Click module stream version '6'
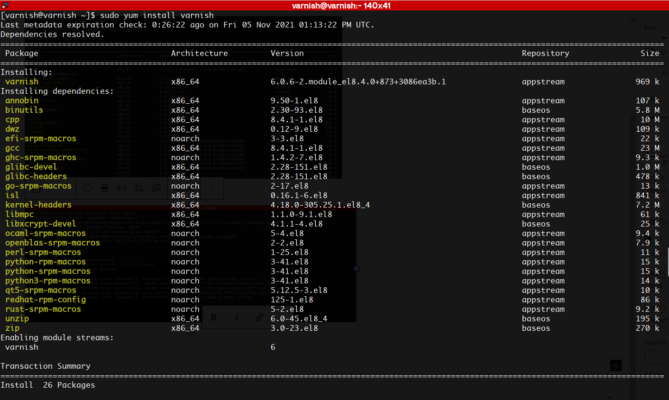Screen dimensions: 669x400 (x=273, y=347)
